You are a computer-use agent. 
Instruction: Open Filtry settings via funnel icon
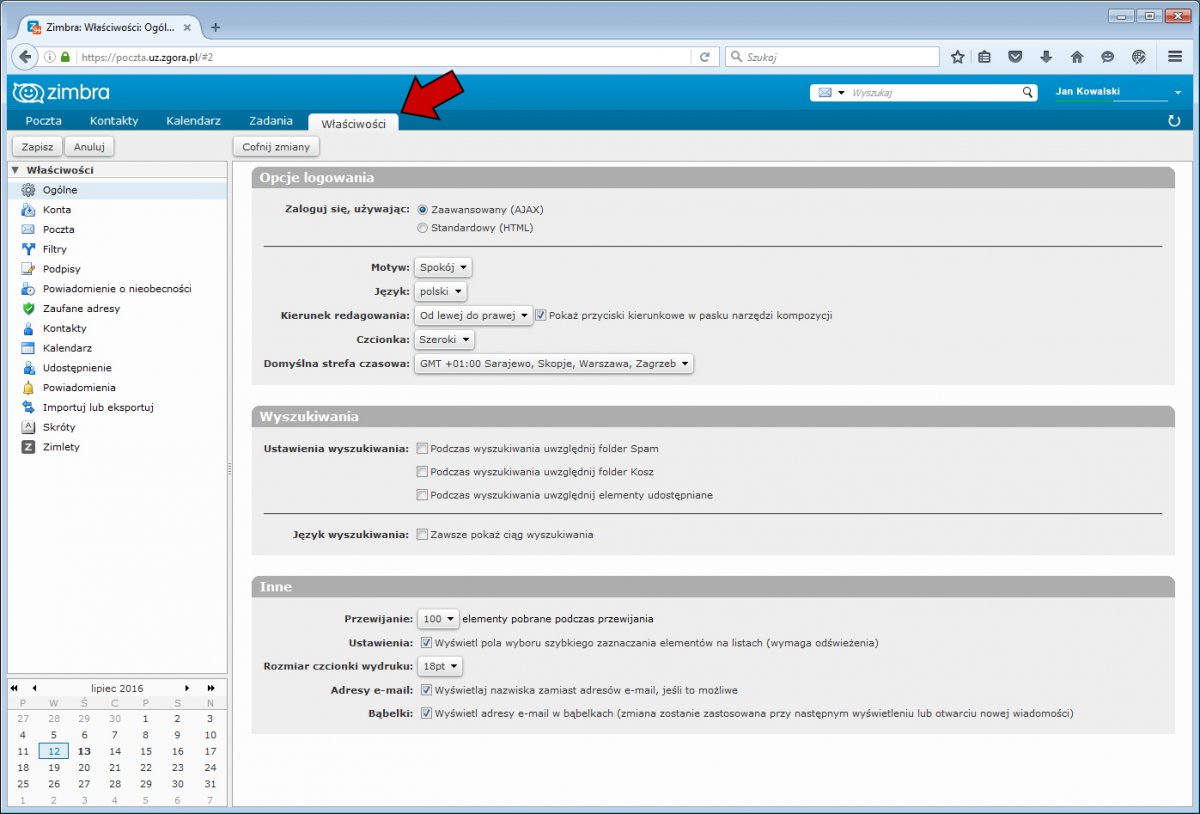[x=28, y=249]
